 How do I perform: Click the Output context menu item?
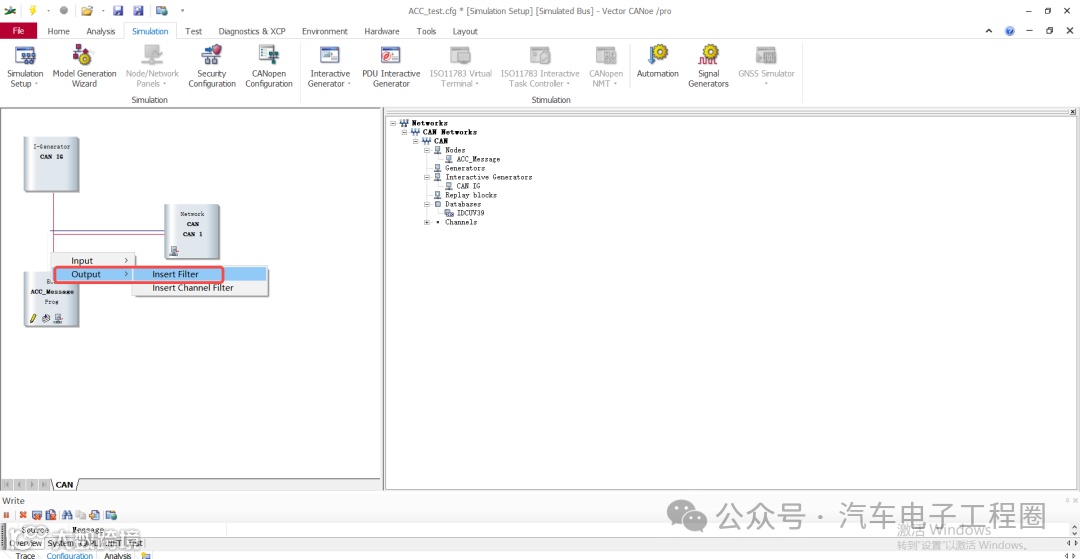pyautogui.click(x=94, y=274)
